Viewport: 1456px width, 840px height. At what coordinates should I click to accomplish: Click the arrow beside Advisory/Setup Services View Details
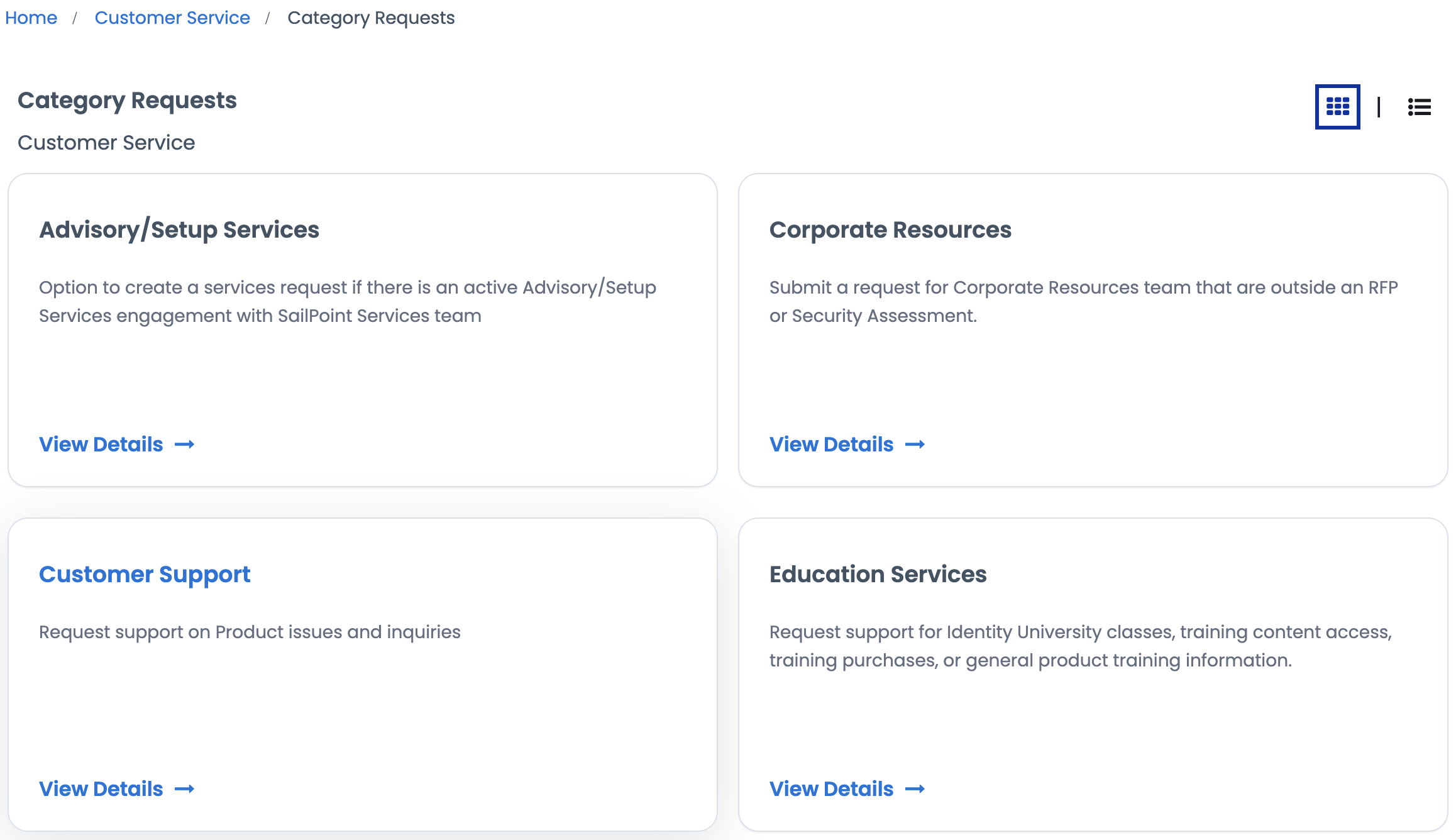pos(185,445)
